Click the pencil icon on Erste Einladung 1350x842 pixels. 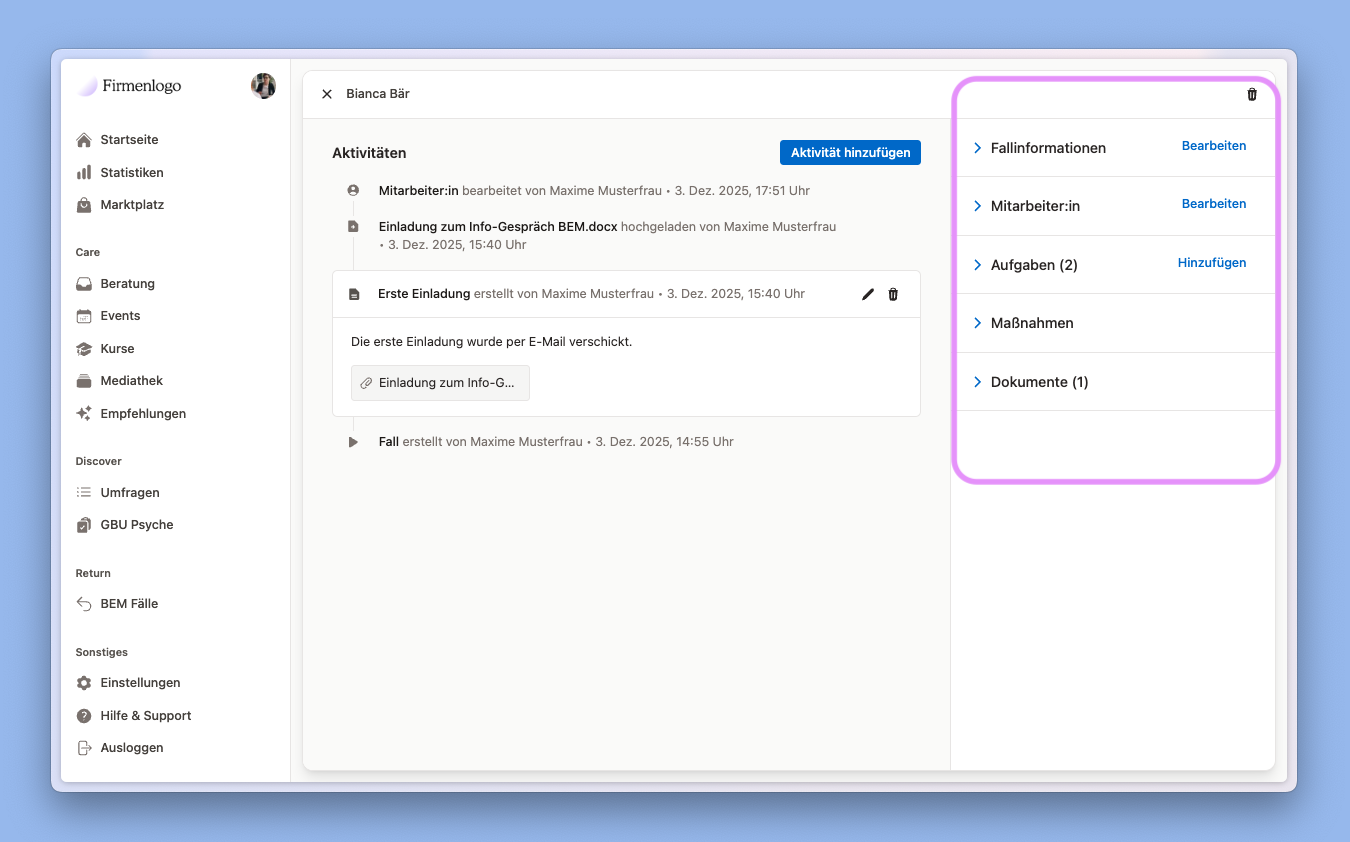(x=867, y=294)
